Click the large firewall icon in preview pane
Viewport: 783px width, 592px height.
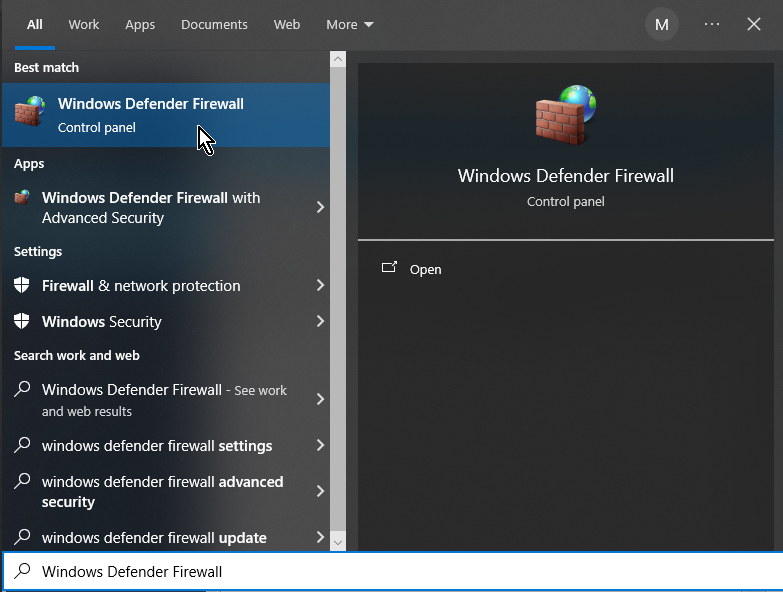coord(566,115)
